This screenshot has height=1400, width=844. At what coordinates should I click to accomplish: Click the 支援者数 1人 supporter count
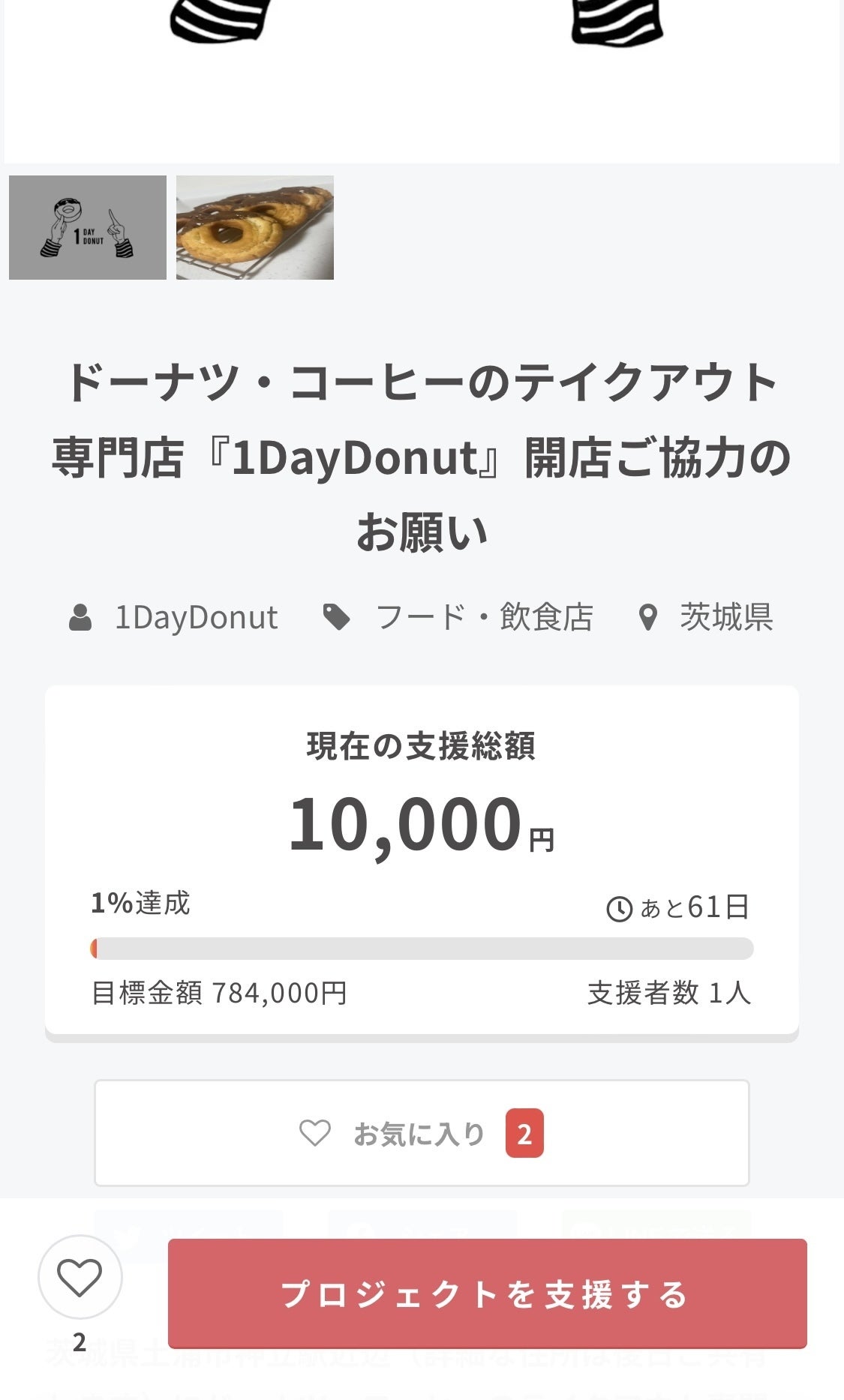click(669, 993)
